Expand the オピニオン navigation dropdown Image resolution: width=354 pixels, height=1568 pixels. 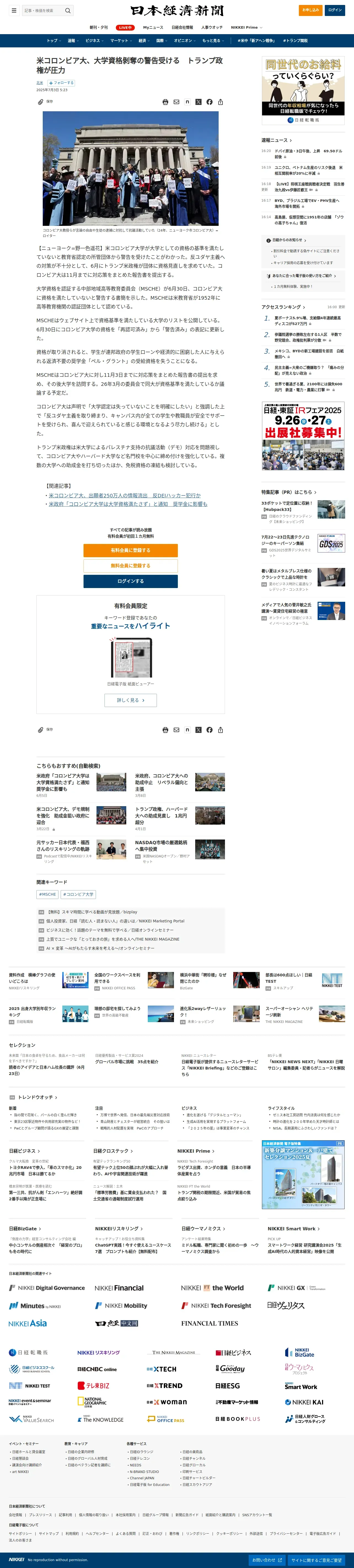pos(185,41)
